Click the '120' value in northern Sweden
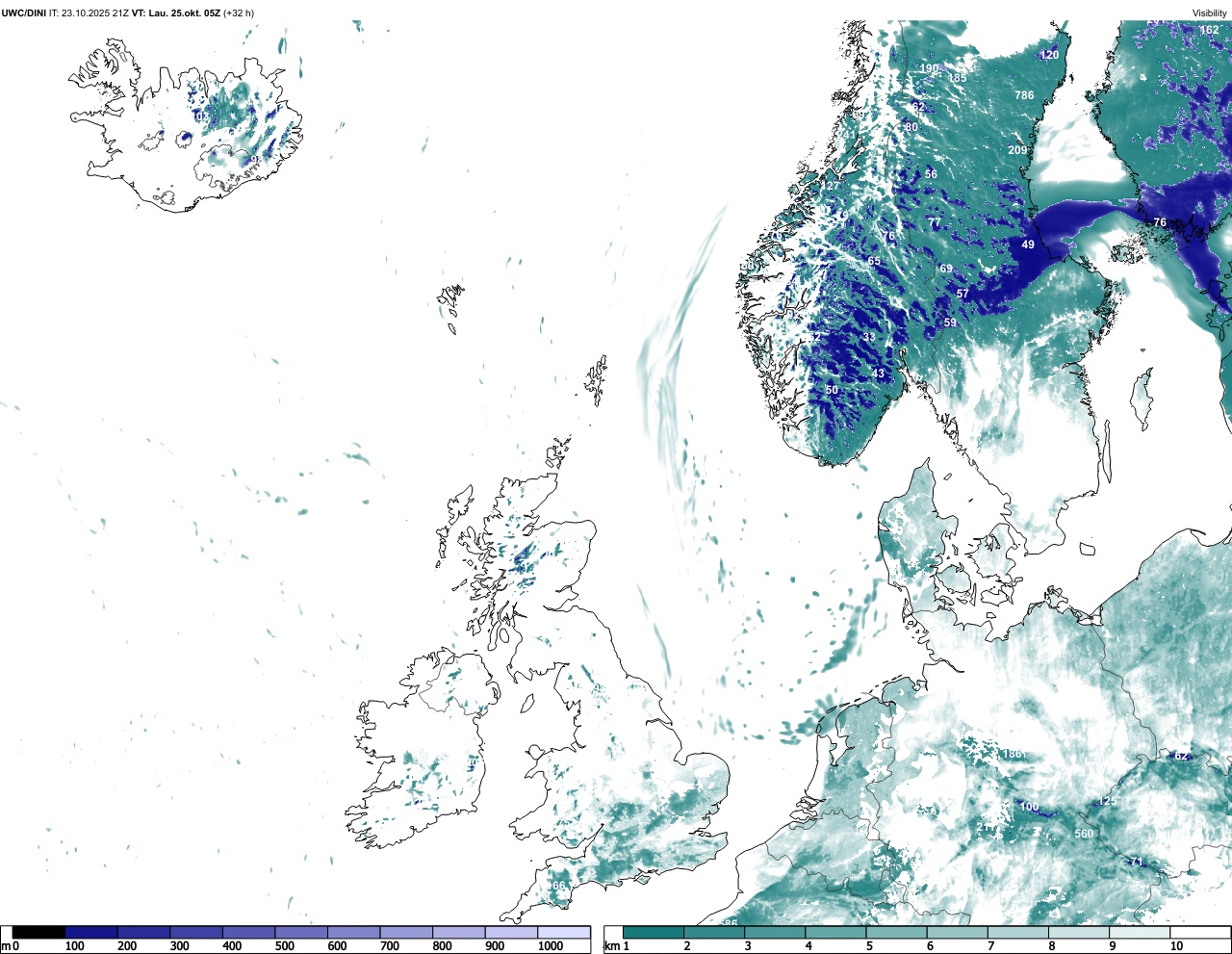Image resolution: width=1232 pixels, height=954 pixels. click(x=1049, y=55)
